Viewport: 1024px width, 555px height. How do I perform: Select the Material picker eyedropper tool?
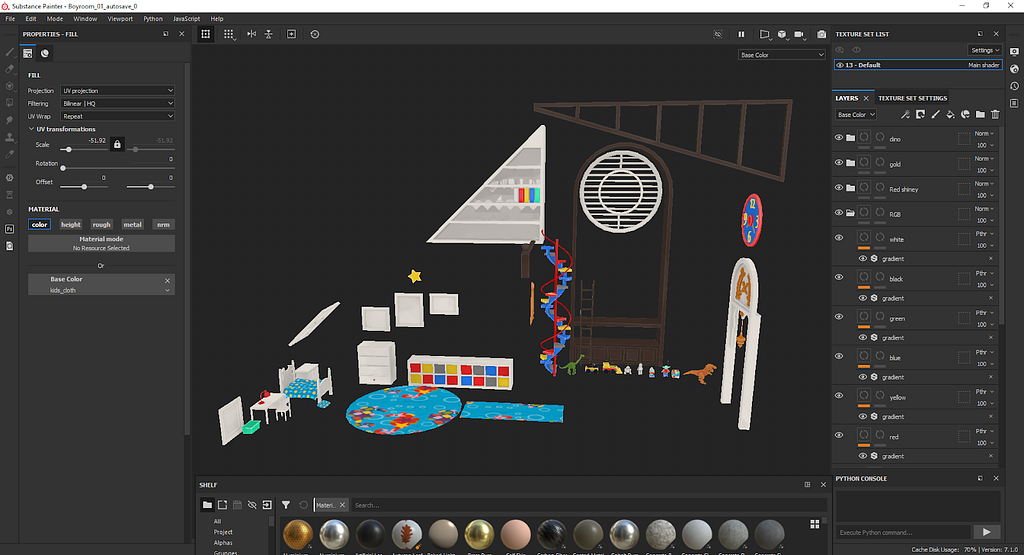[9, 154]
